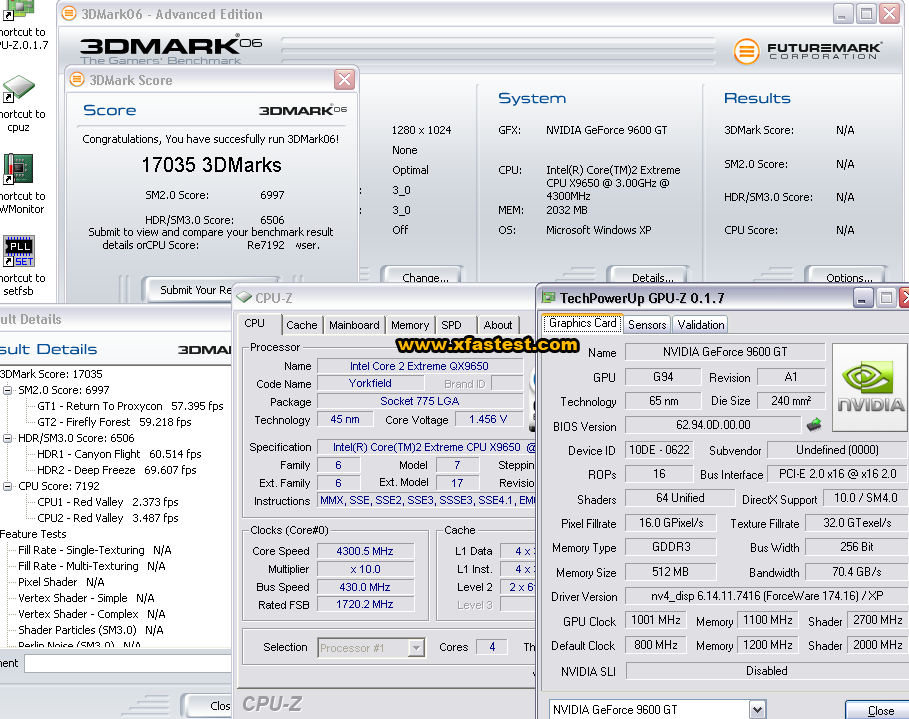Click the BIOS save chip icon in GPU-Z

(x=814, y=425)
